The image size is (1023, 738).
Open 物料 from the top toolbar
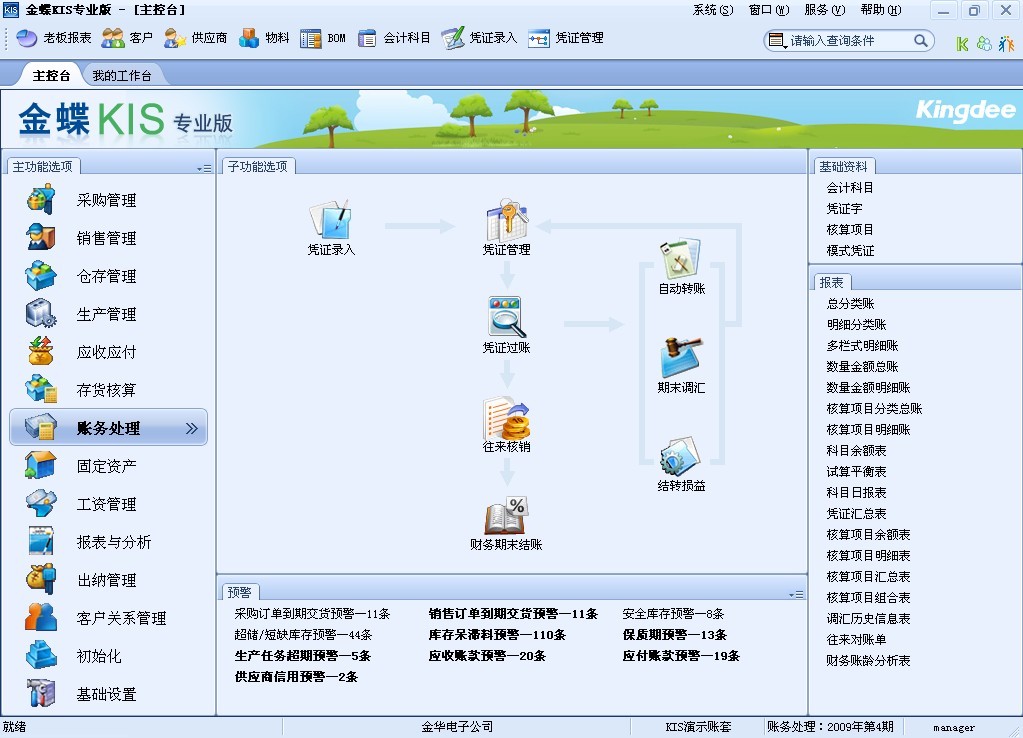point(264,38)
